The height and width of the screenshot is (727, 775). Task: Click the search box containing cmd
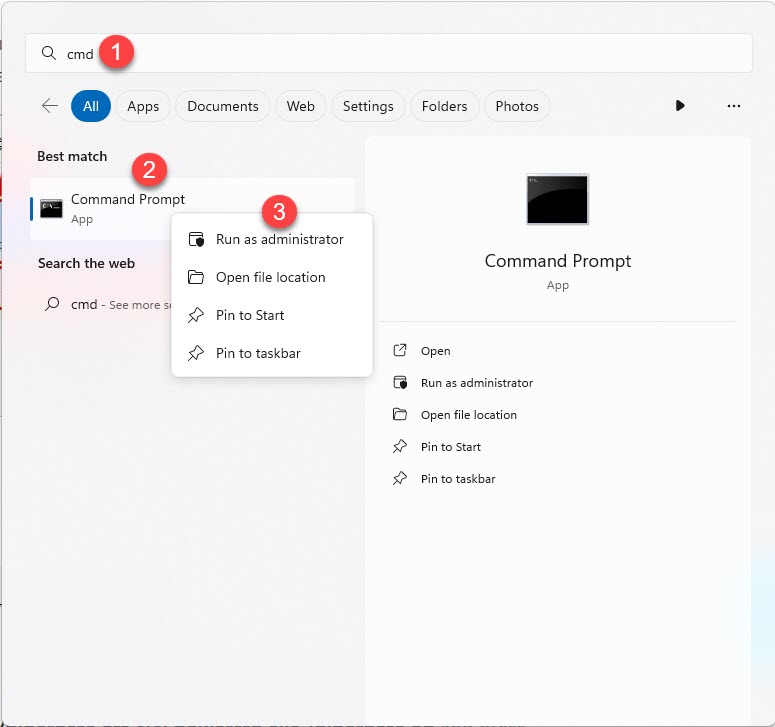click(x=400, y=53)
